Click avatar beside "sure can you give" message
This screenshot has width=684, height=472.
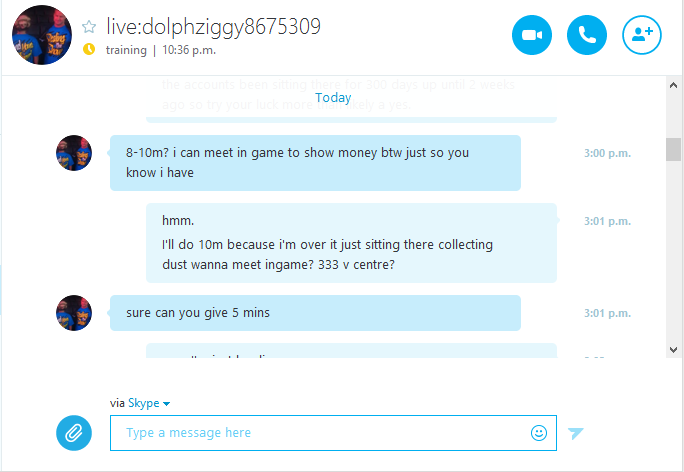(74, 313)
